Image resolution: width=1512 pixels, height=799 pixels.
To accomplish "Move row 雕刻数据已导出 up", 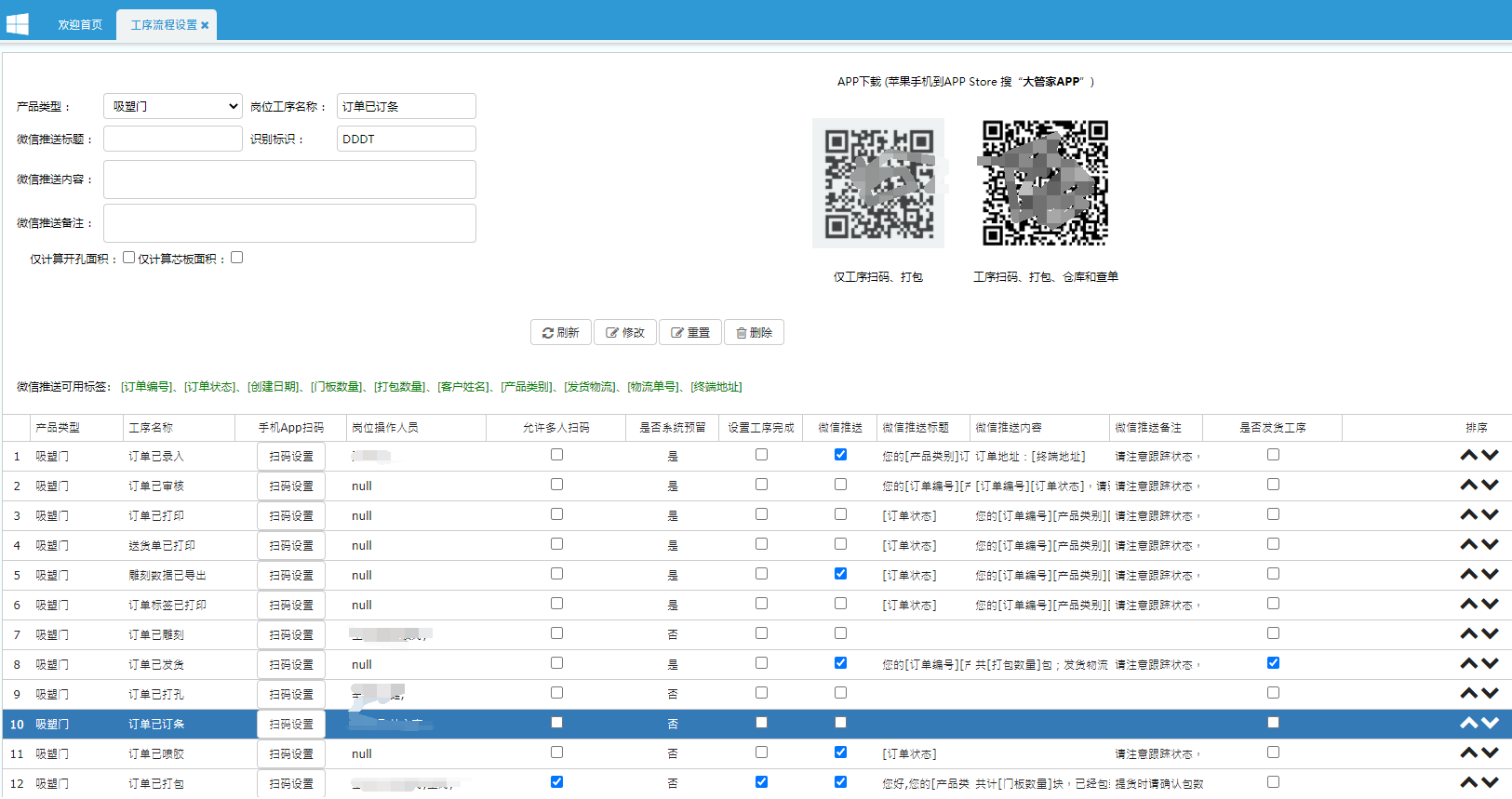I will tap(1469, 575).
